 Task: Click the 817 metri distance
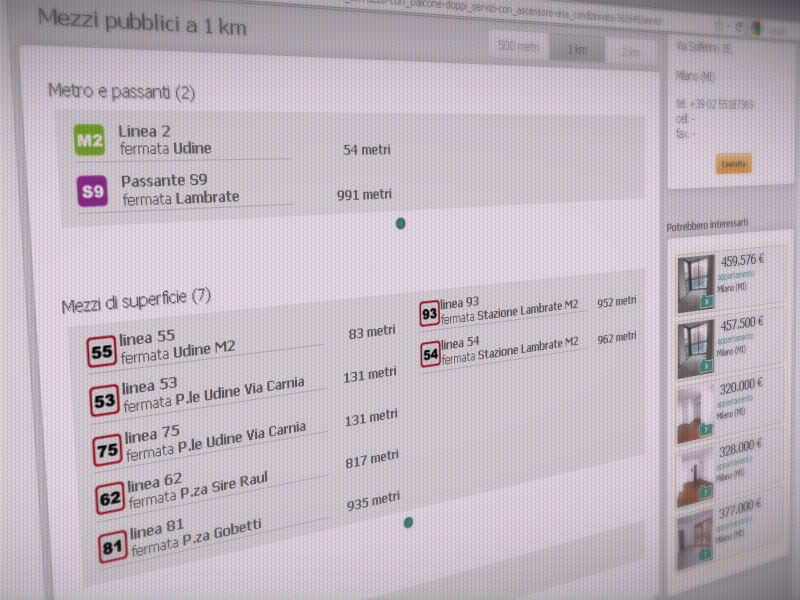(x=372, y=459)
